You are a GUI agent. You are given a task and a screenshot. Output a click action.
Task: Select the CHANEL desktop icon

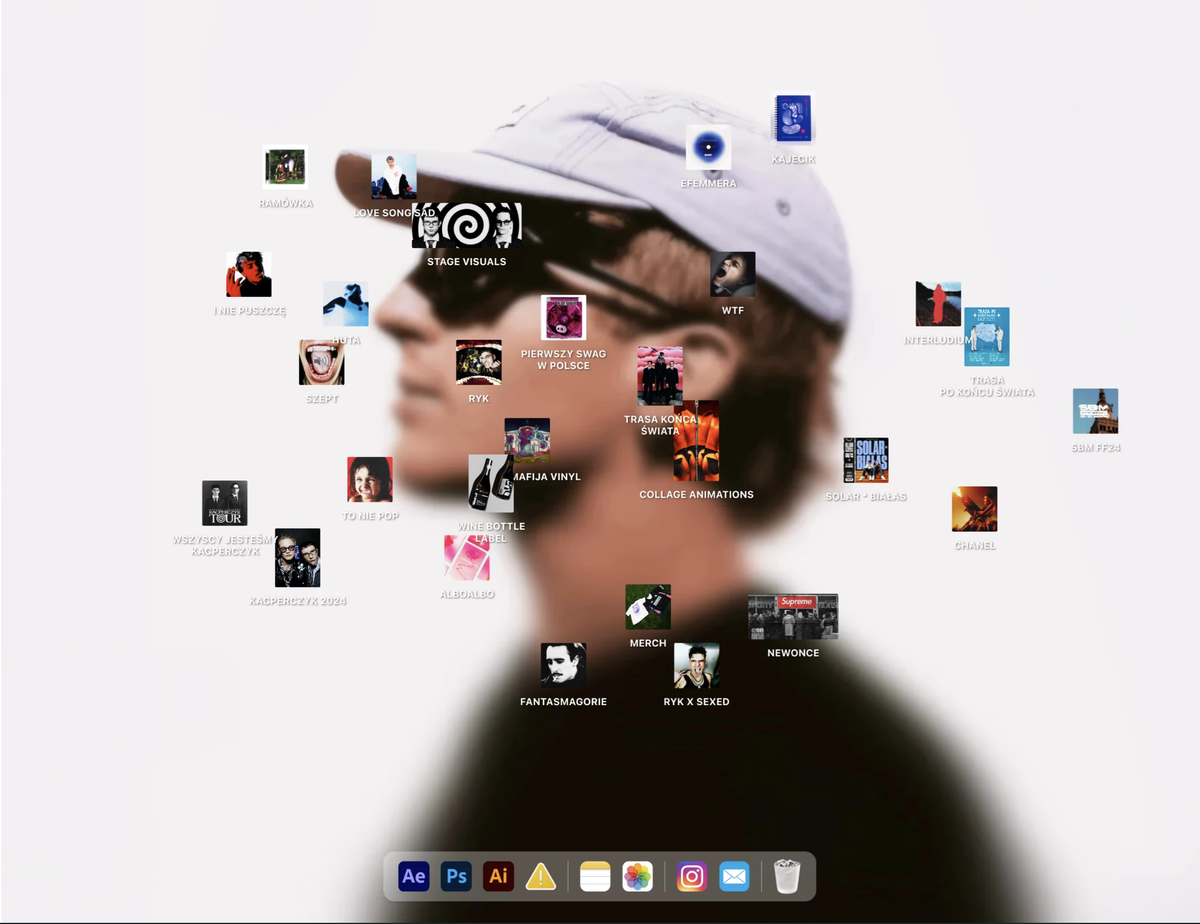pyautogui.click(x=974, y=509)
